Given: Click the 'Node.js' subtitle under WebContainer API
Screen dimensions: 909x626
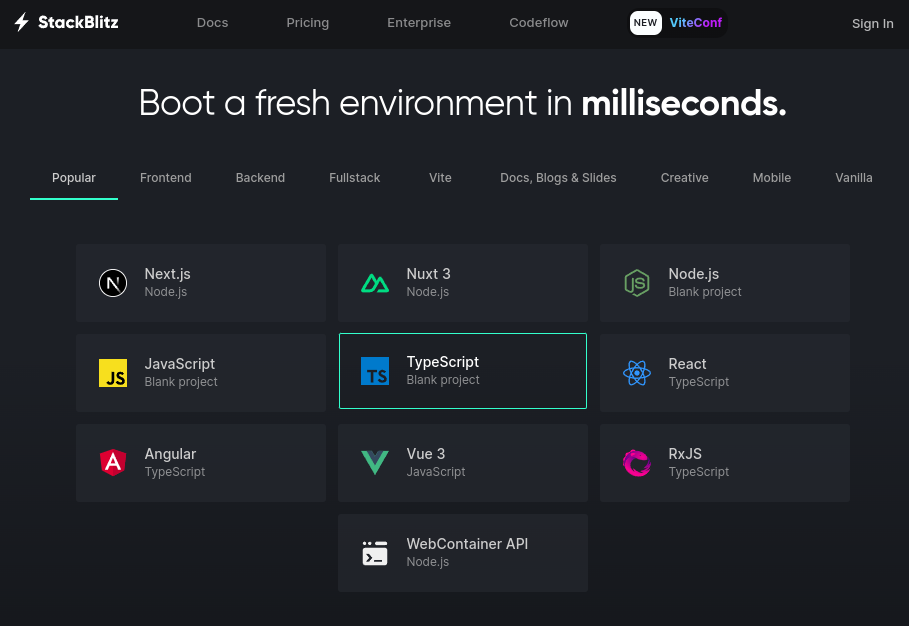Looking at the screenshot, I should pos(428,562).
